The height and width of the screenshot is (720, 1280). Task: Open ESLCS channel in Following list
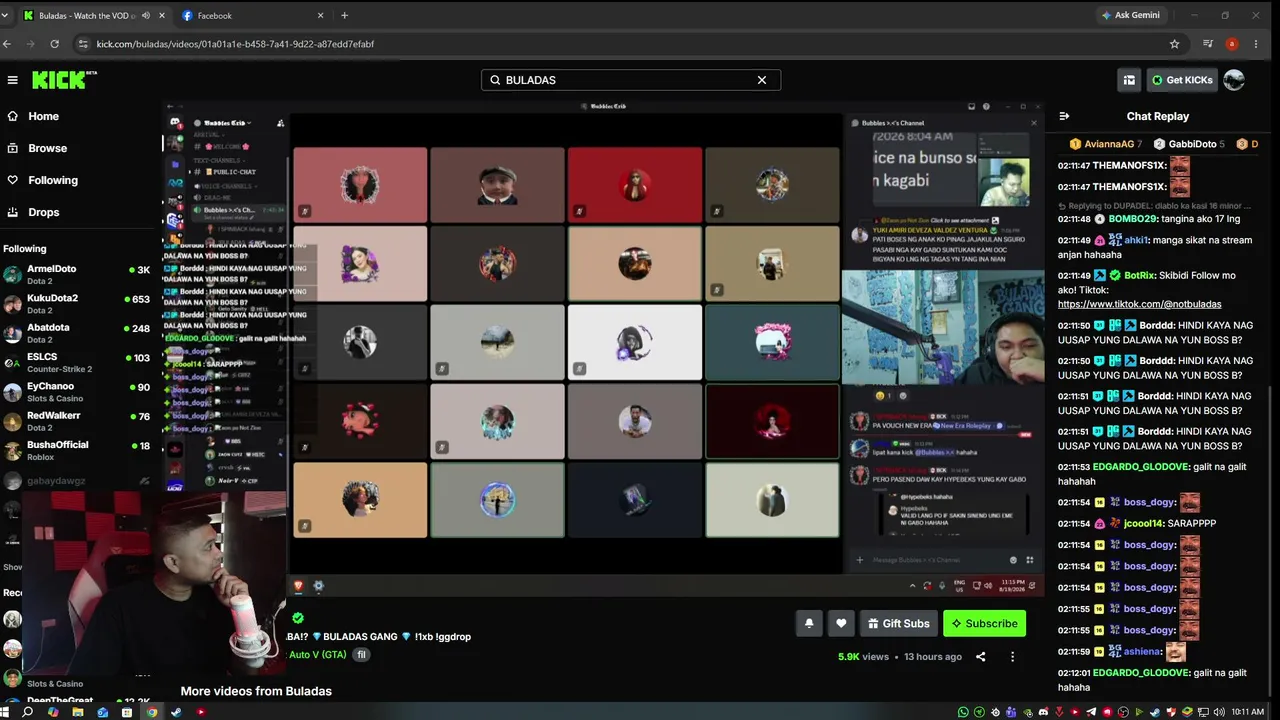pyautogui.click(x=77, y=362)
